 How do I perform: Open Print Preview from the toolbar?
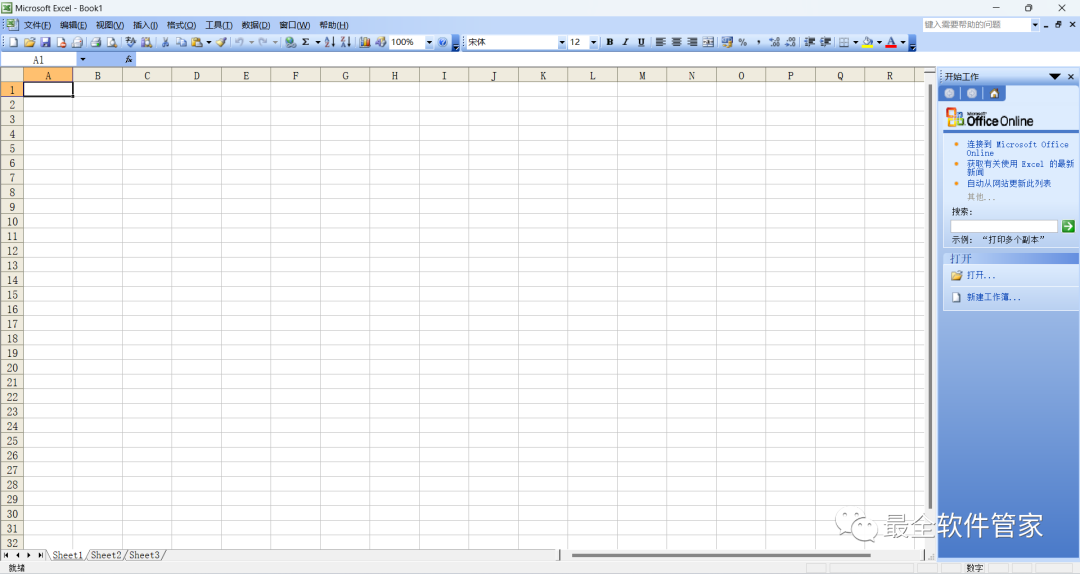click(x=112, y=42)
